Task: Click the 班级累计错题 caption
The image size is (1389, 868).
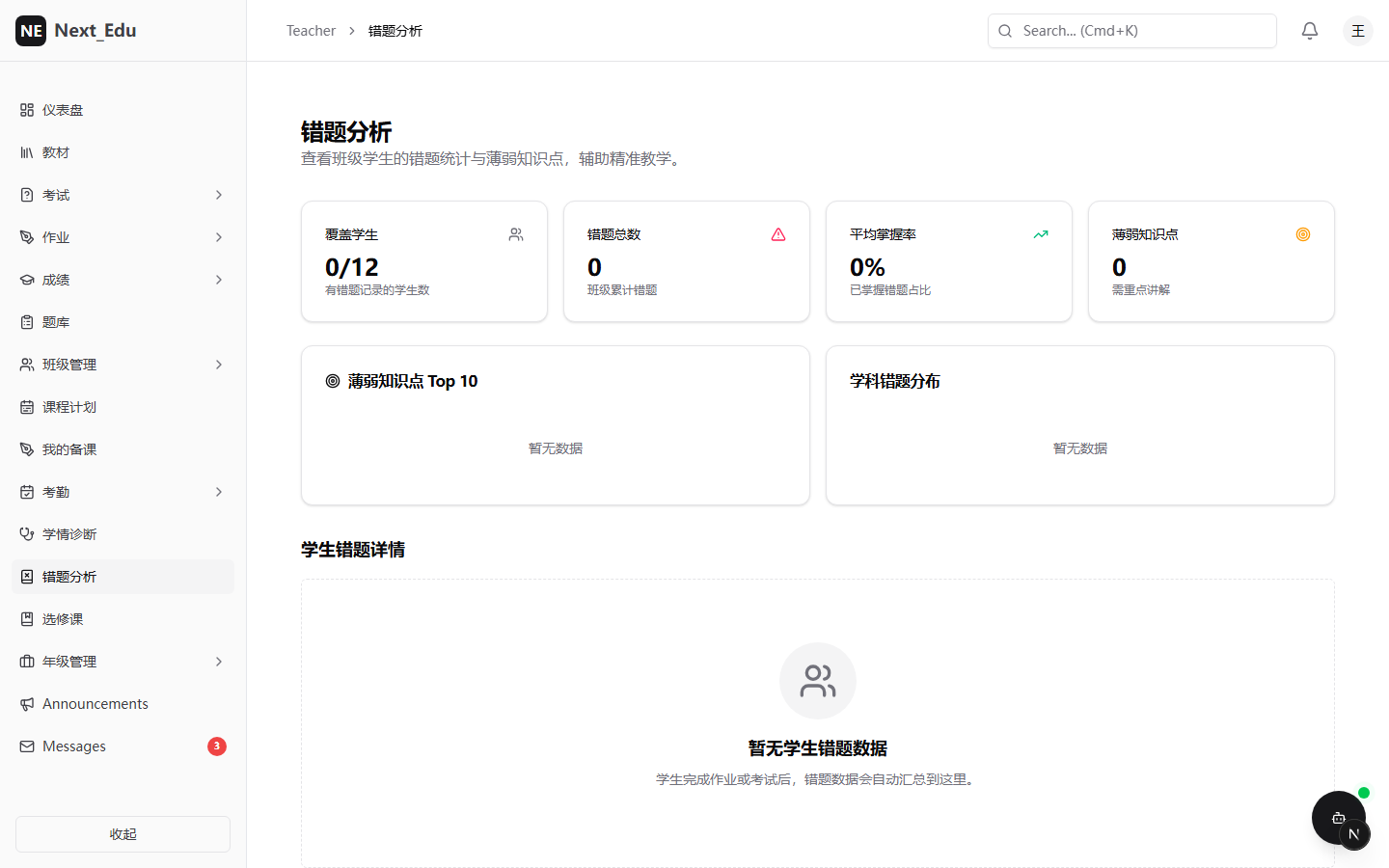Action: [622, 290]
